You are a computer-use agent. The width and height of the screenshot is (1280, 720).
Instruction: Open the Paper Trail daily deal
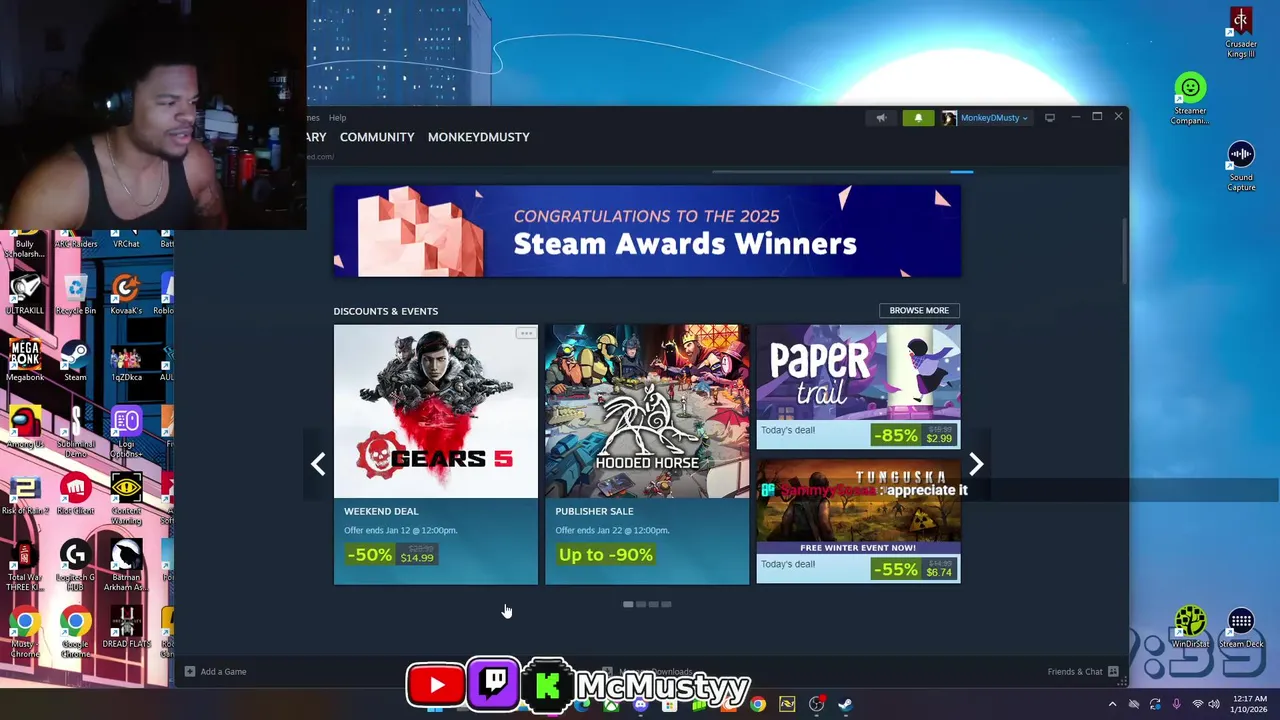click(x=858, y=386)
